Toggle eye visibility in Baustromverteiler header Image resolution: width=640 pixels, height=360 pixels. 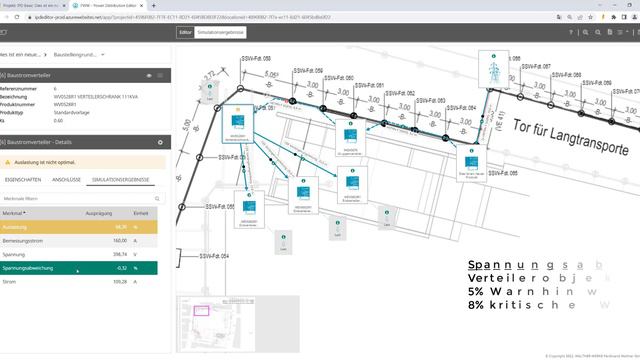pos(149,76)
